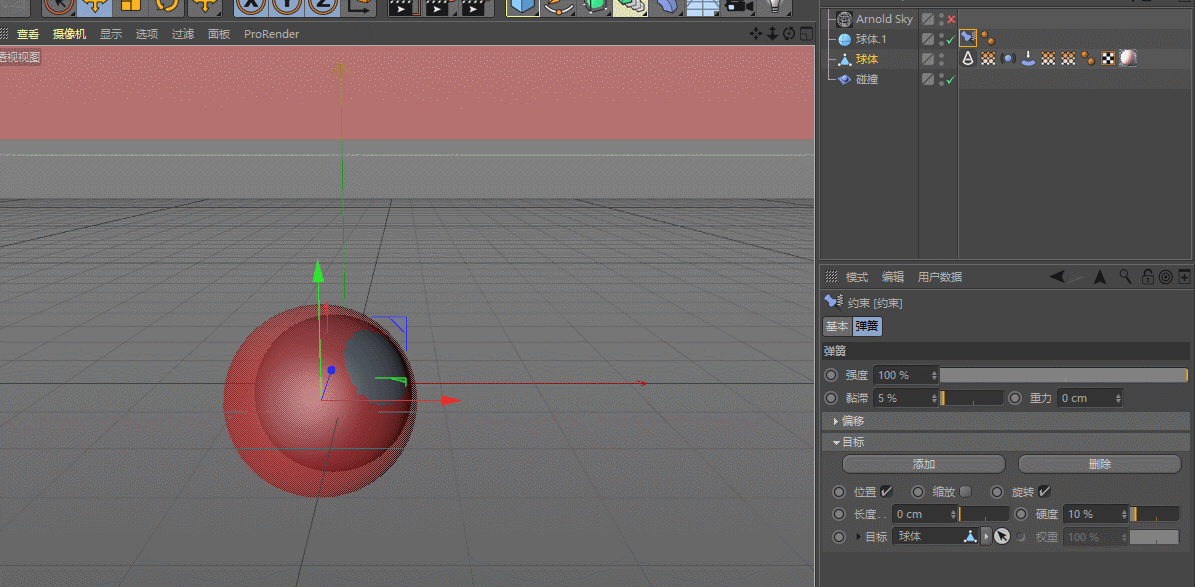
Task: Open the cloner array objects icon
Action: [x=630, y=6]
